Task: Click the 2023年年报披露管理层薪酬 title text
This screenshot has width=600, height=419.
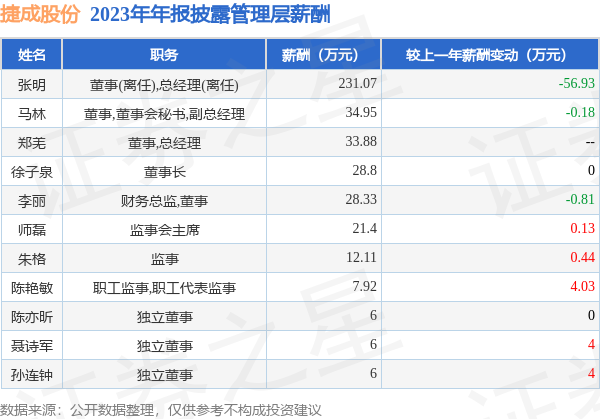Action: 210,15
